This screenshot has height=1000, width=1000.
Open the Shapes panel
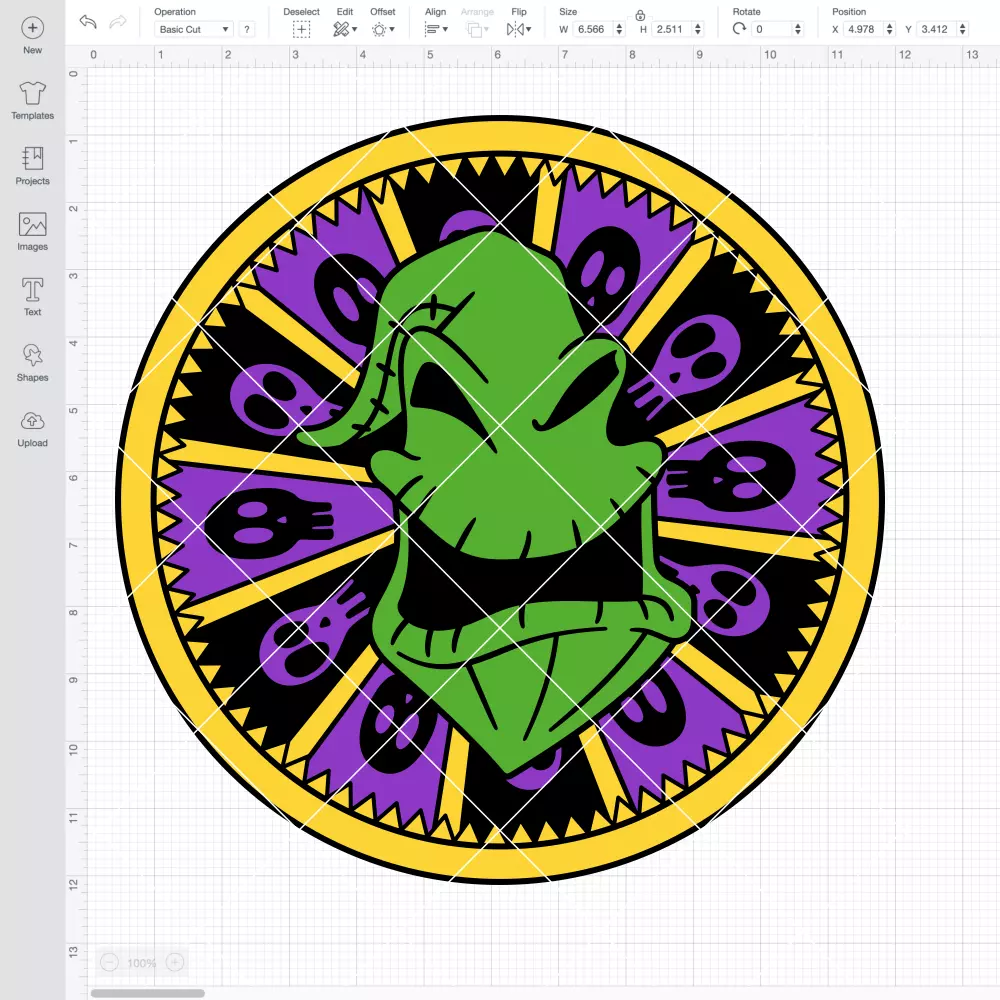pyautogui.click(x=33, y=363)
